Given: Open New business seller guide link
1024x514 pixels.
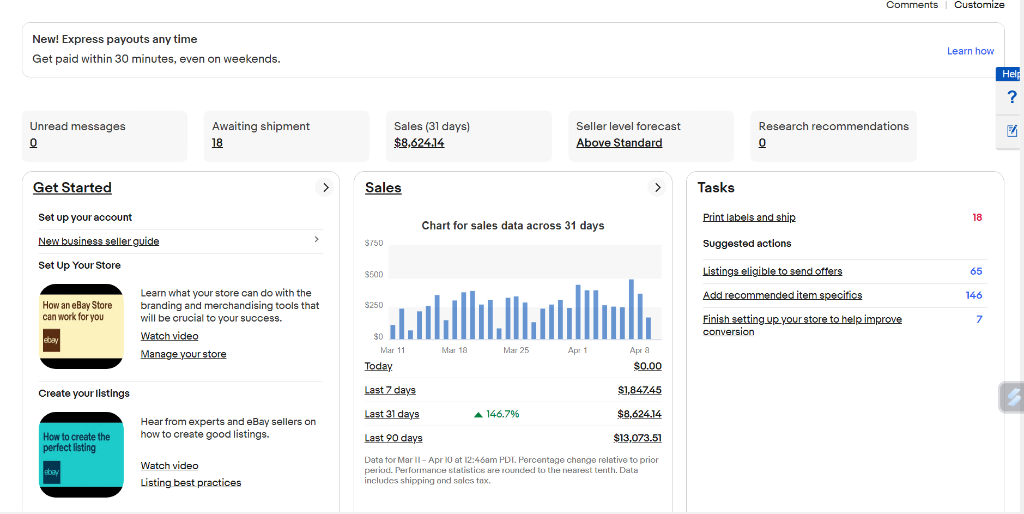Looking at the screenshot, I should (99, 241).
